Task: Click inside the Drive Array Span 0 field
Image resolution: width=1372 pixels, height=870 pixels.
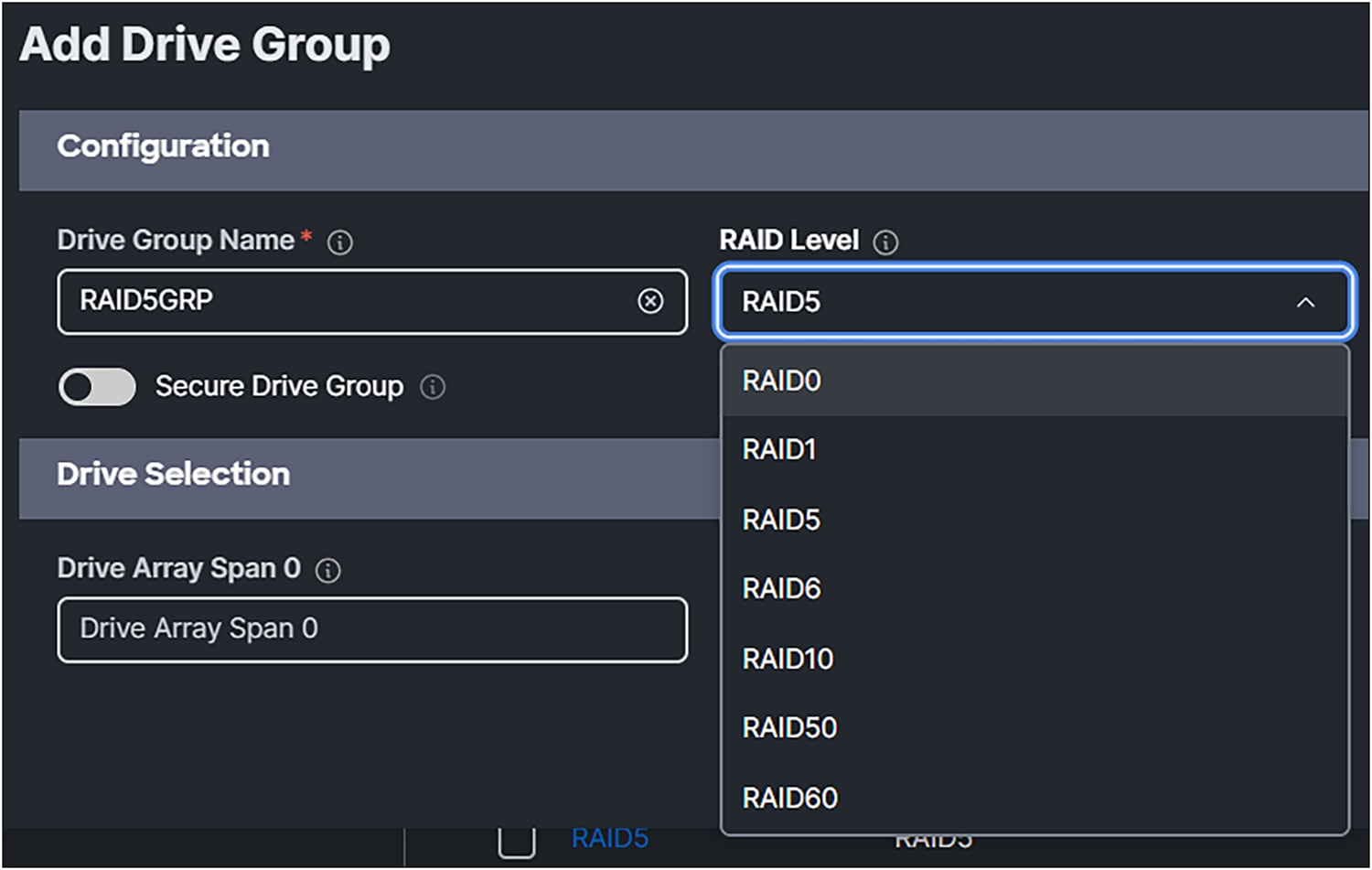Action: [x=372, y=629]
